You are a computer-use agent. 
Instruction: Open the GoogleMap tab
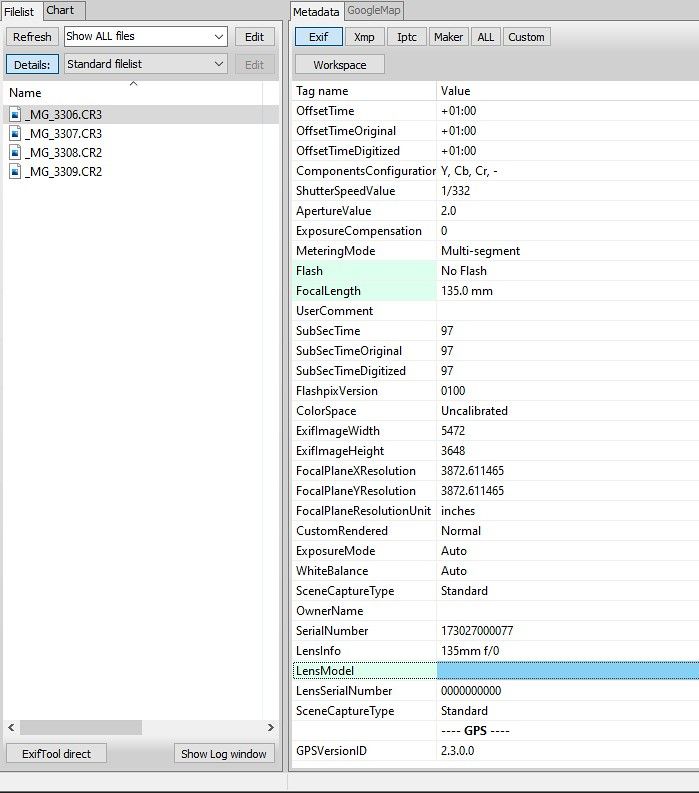[373, 11]
